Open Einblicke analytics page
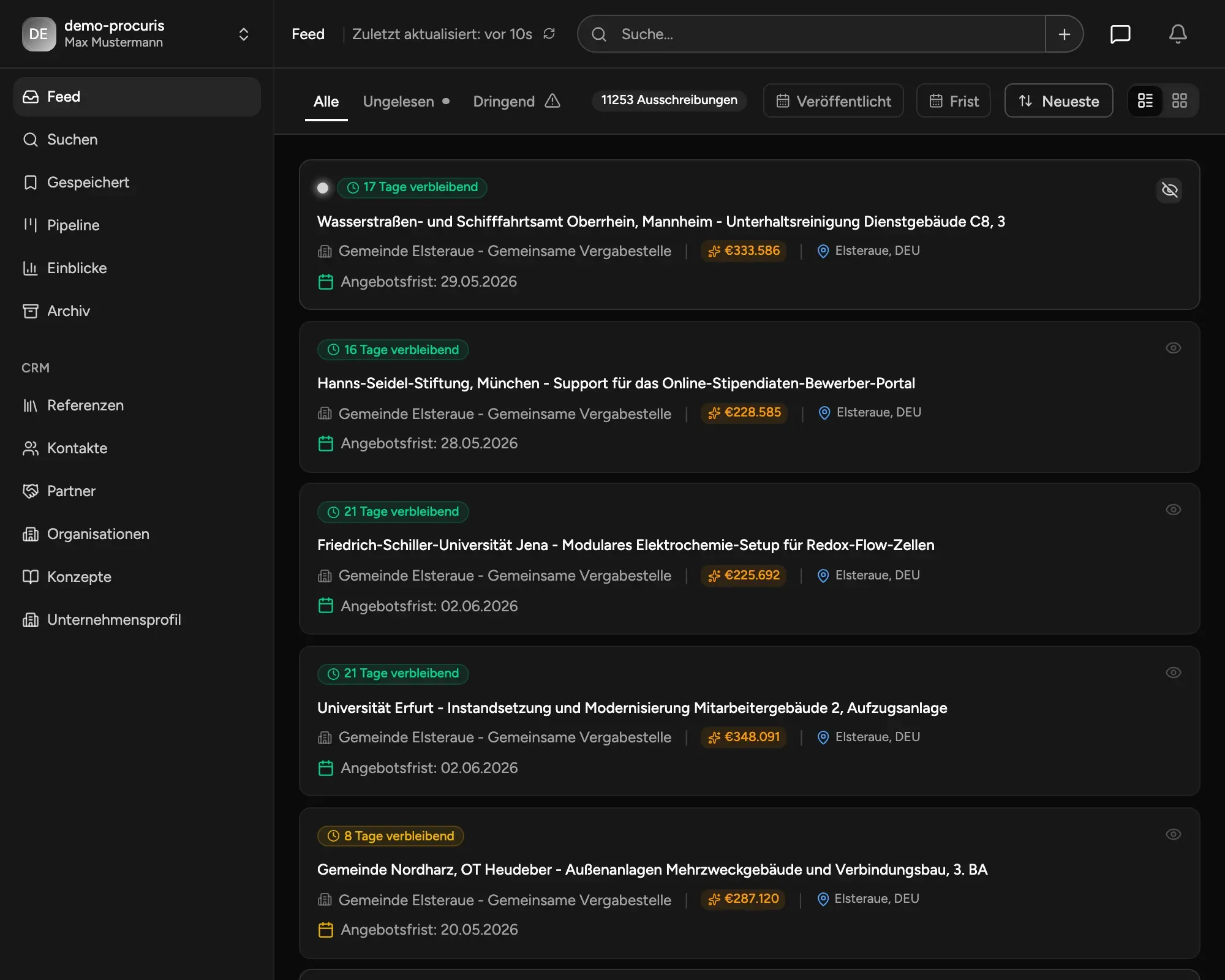Viewport: 1225px width, 980px height. pyautogui.click(x=137, y=268)
